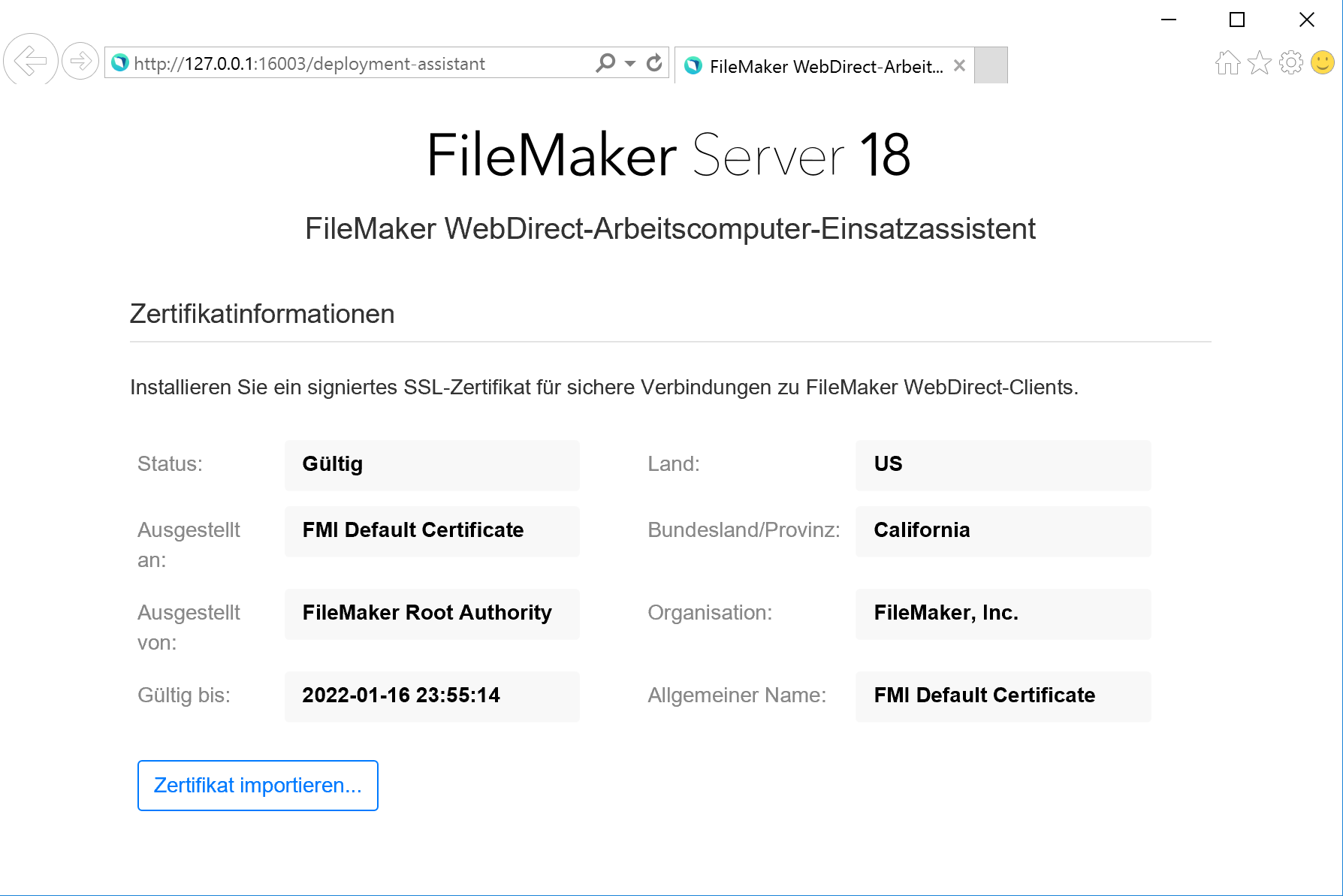Click the search magnifier icon in address bar
Viewport: 1343px width, 896px height.
(x=605, y=63)
